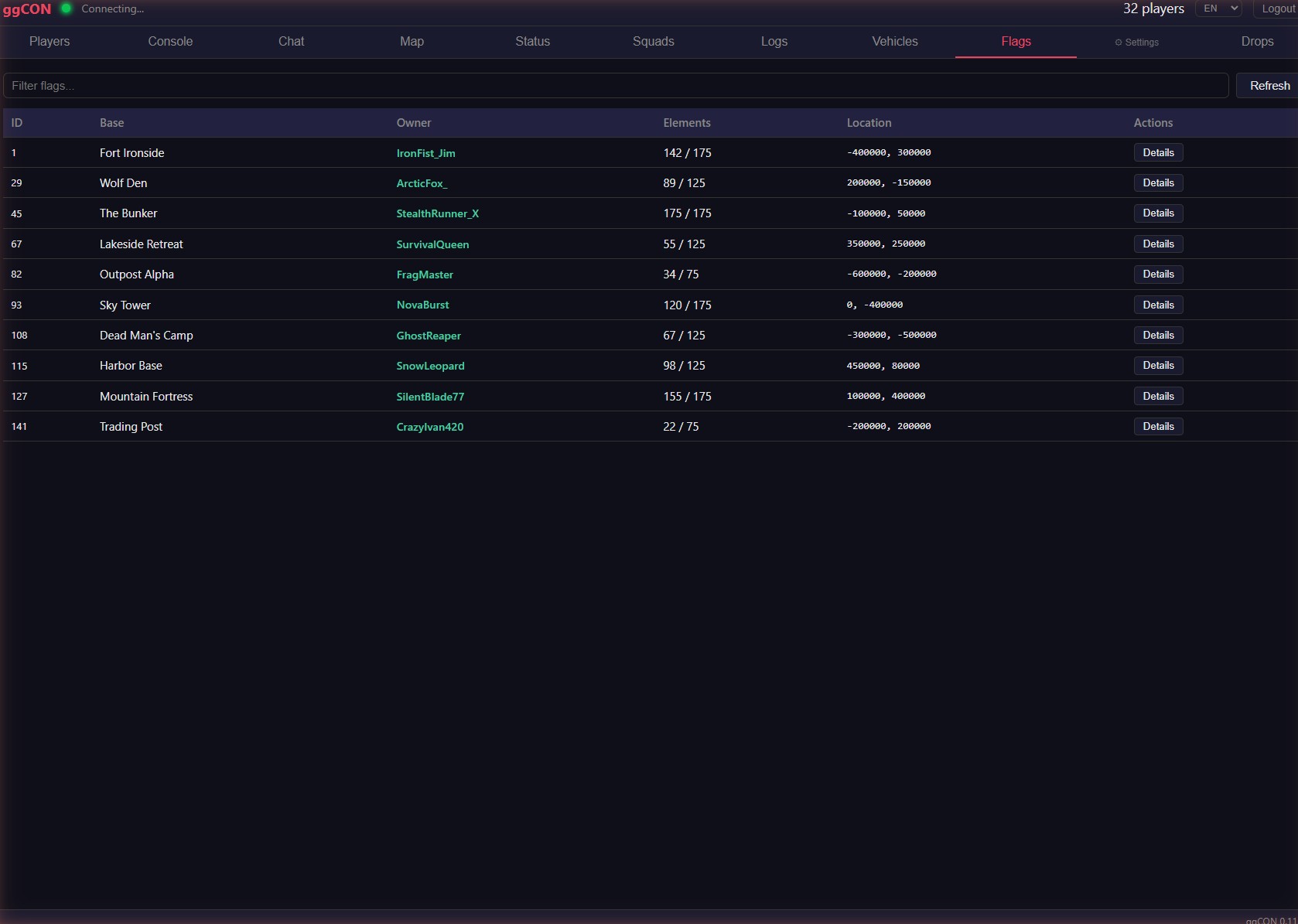Switch to the Console tab
Viewport: 1298px width, 924px height.
(x=170, y=42)
